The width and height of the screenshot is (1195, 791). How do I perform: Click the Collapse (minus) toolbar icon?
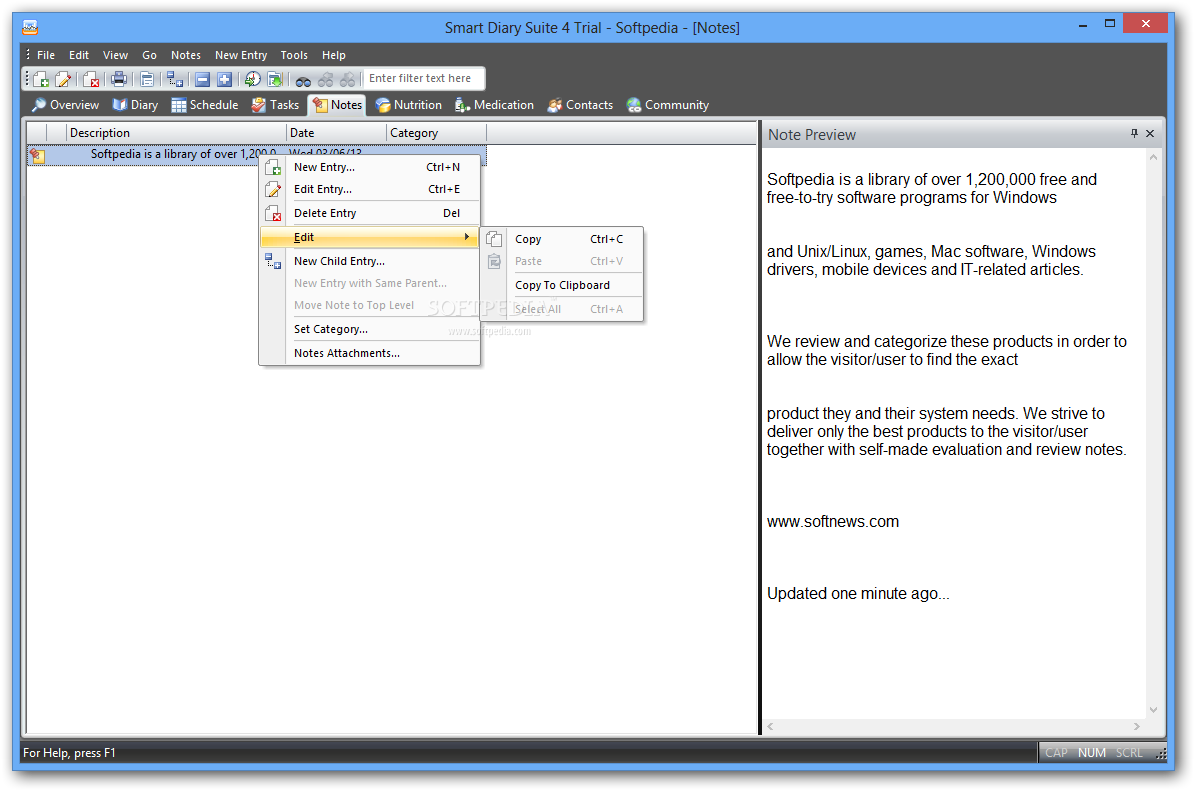coord(202,79)
